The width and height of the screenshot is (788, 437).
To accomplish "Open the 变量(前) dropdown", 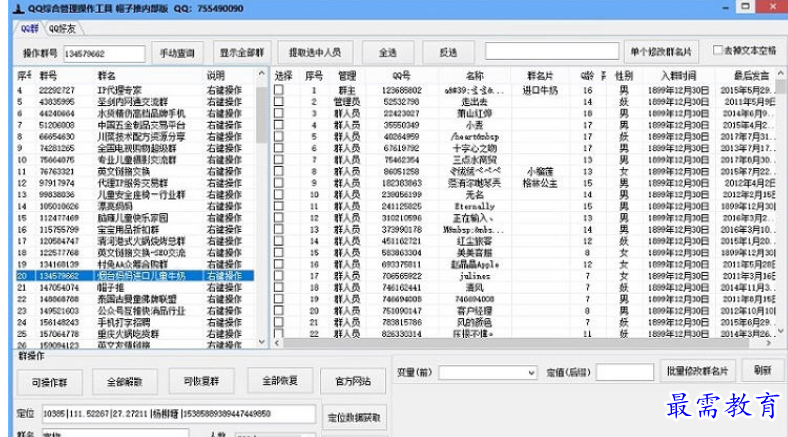I will pos(487,373).
